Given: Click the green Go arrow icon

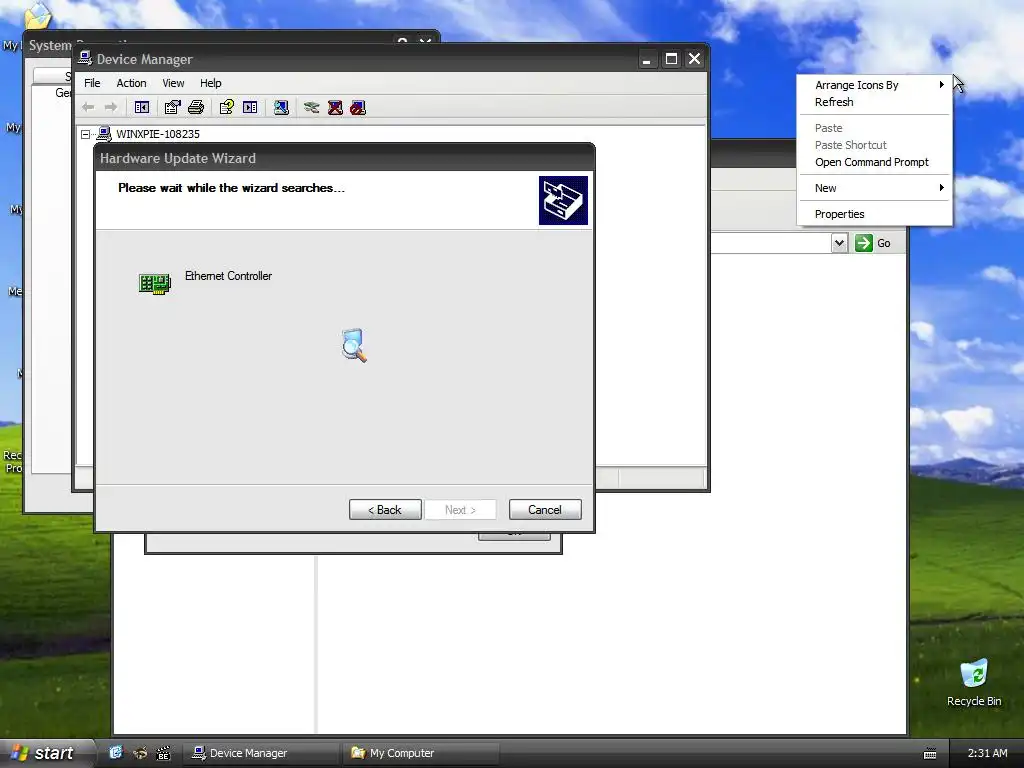Looking at the screenshot, I should pos(863,243).
